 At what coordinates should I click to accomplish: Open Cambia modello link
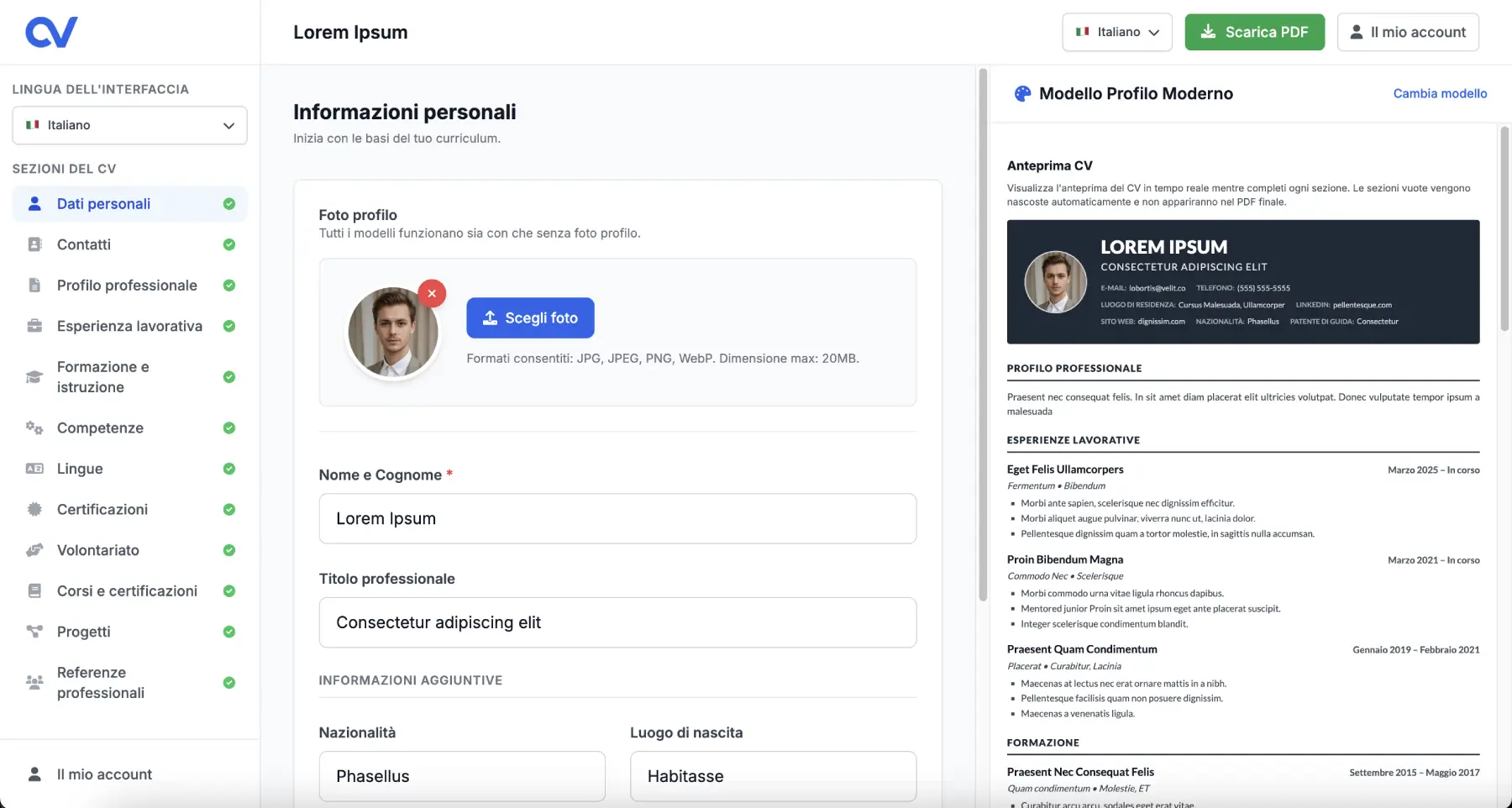pos(1440,93)
